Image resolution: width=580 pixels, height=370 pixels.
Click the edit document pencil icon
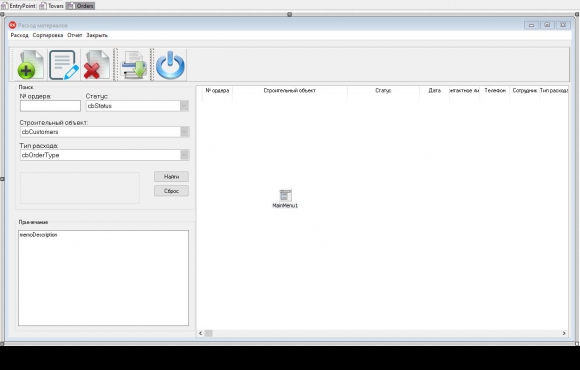[64, 65]
